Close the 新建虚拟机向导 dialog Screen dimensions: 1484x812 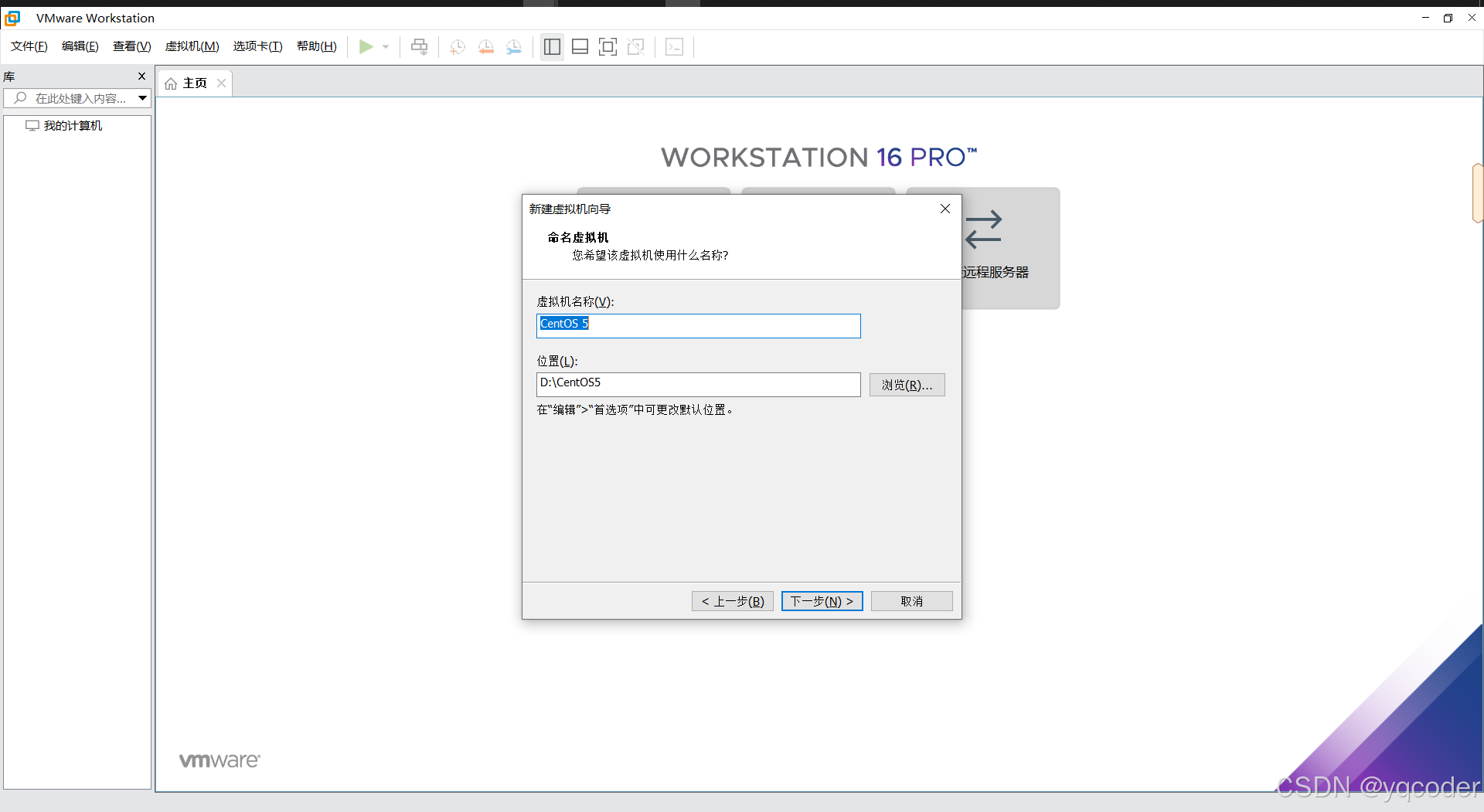pyautogui.click(x=945, y=209)
